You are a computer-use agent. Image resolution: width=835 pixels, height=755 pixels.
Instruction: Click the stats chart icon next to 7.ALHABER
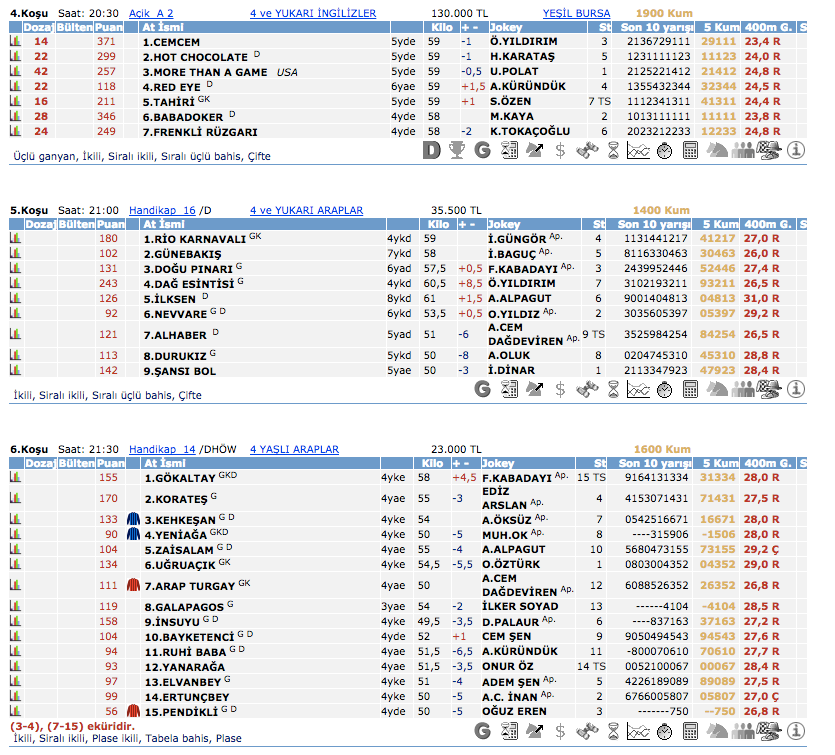click(15, 334)
